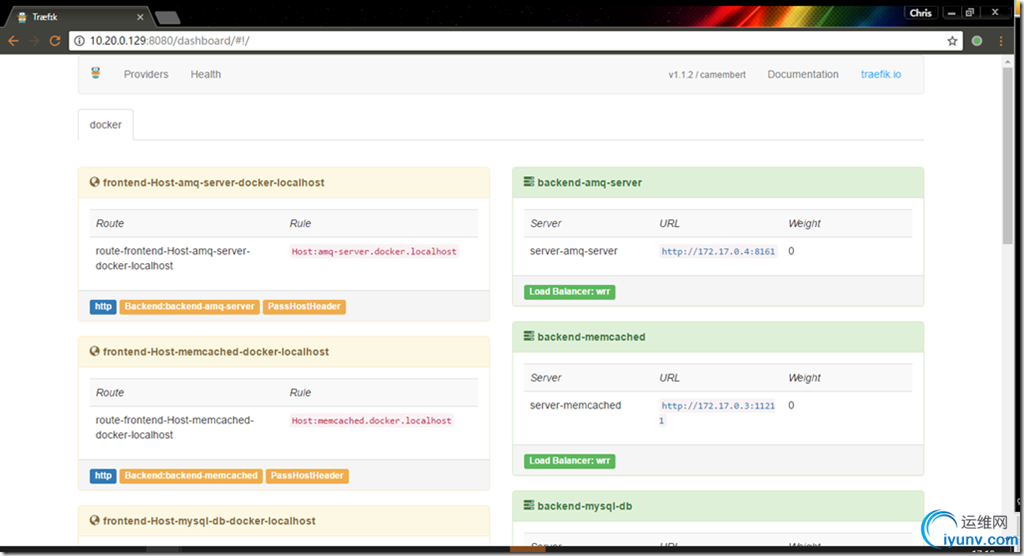The width and height of the screenshot is (1024, 556).
Task: Click http badge under amq-server frontend
Action: (103, 306)
